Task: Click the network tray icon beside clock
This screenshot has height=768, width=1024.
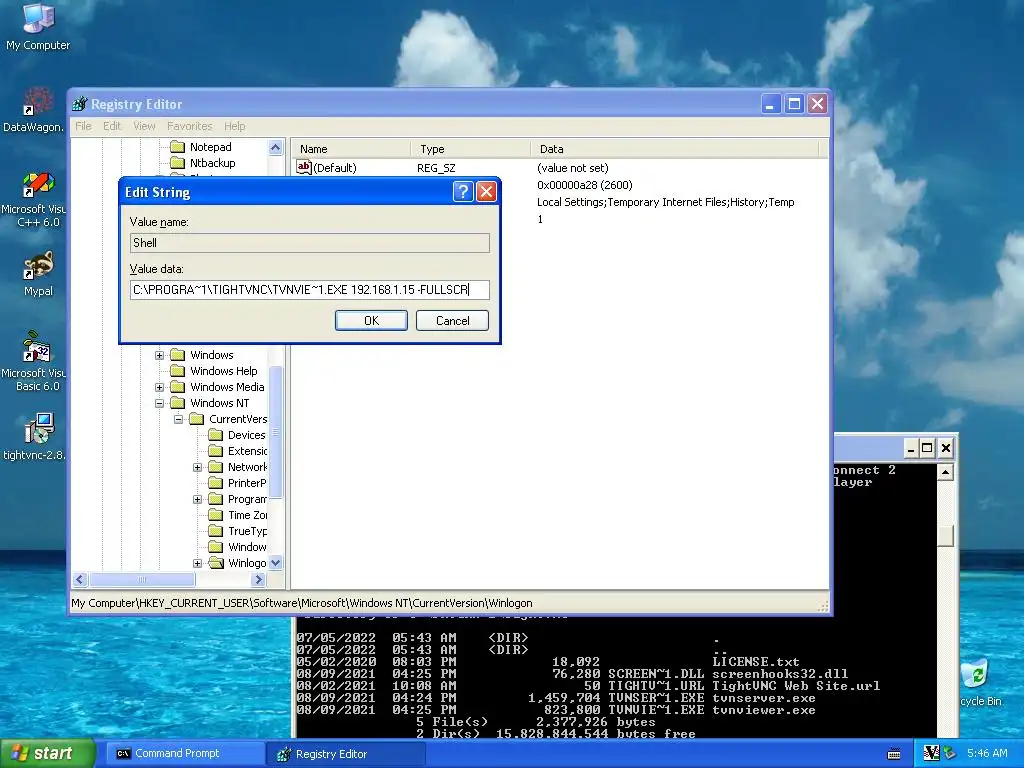Action: (x=949, y=753)
